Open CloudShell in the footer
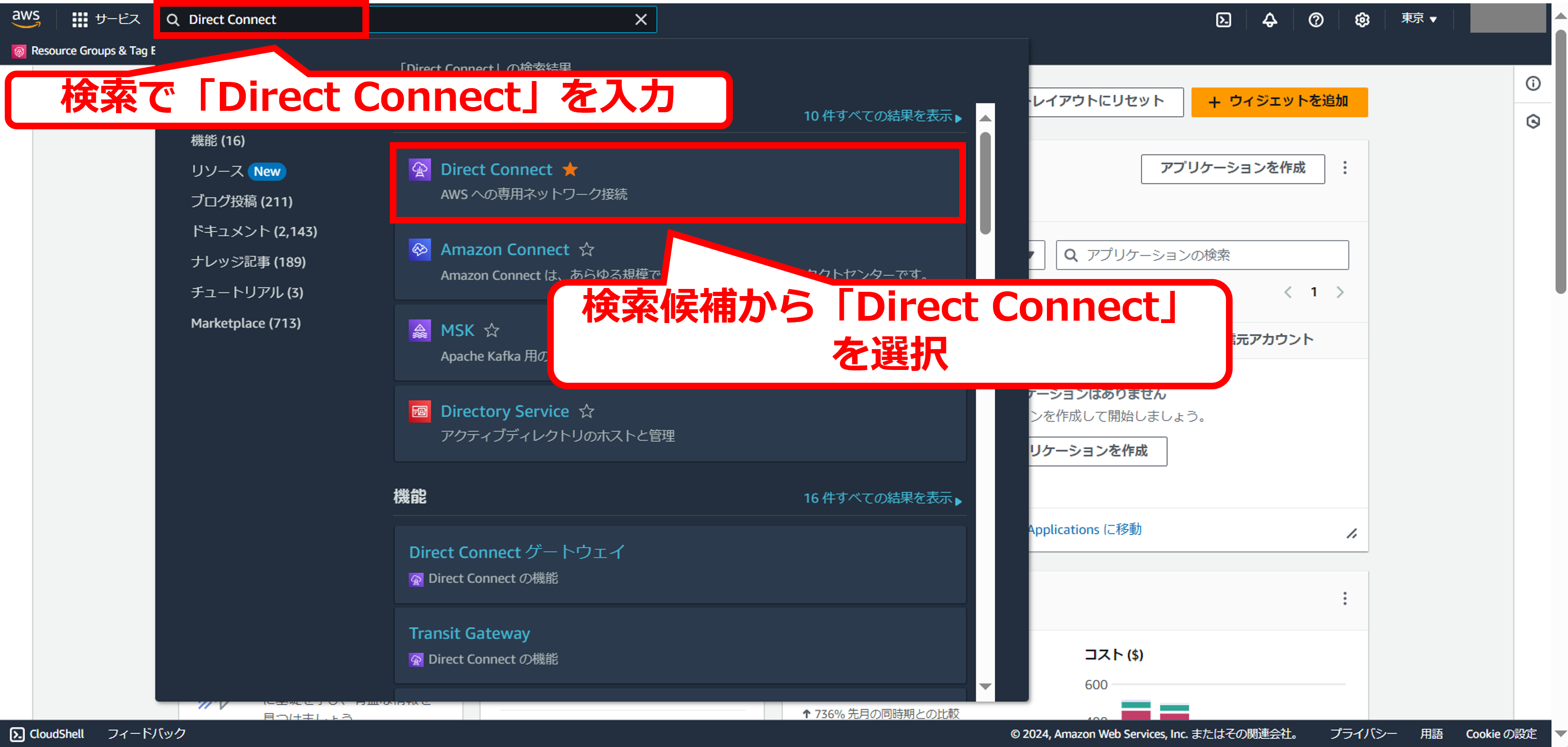The width and height of the screenshot is (1568, 747). [47, 734]
